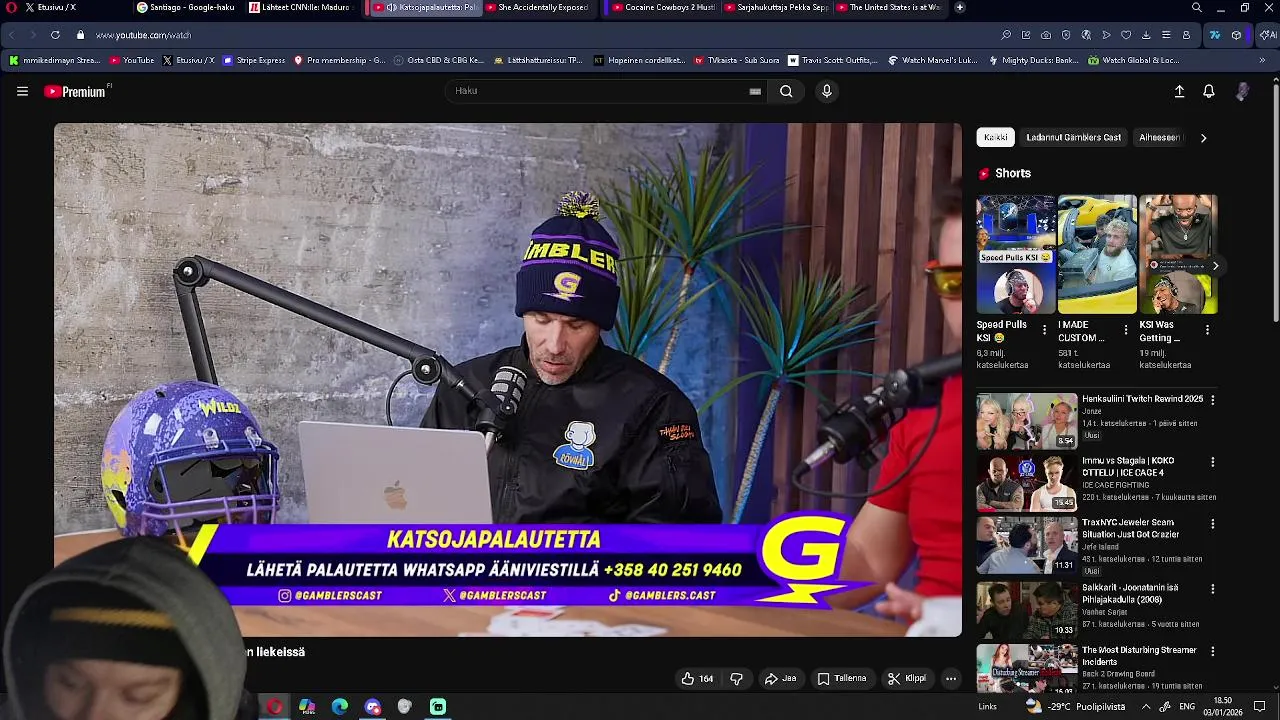Viewport: 1280px width, 720px height.
Task: Open options for I MADE CUSTOM short
Action: (x=1126, y=330)
